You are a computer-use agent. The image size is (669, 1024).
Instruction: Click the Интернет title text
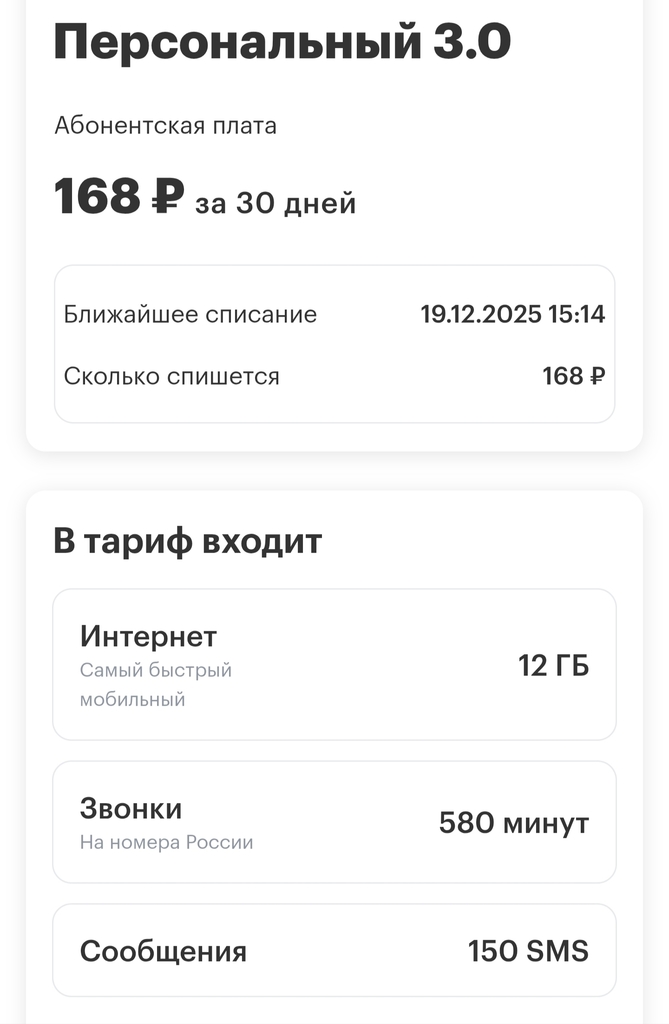click(x=148, y=636)
